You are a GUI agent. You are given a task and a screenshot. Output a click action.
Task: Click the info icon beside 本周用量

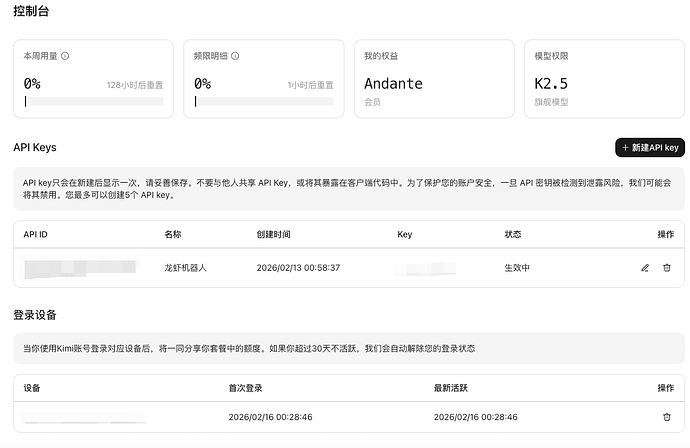pyautogui.click(x=65, y=56)
